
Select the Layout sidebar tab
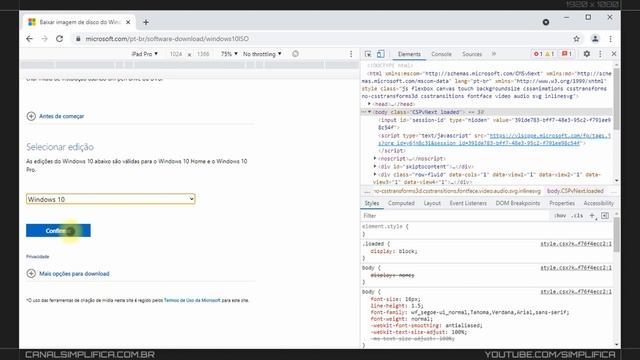pyautogui.click(x=432, y=203)
